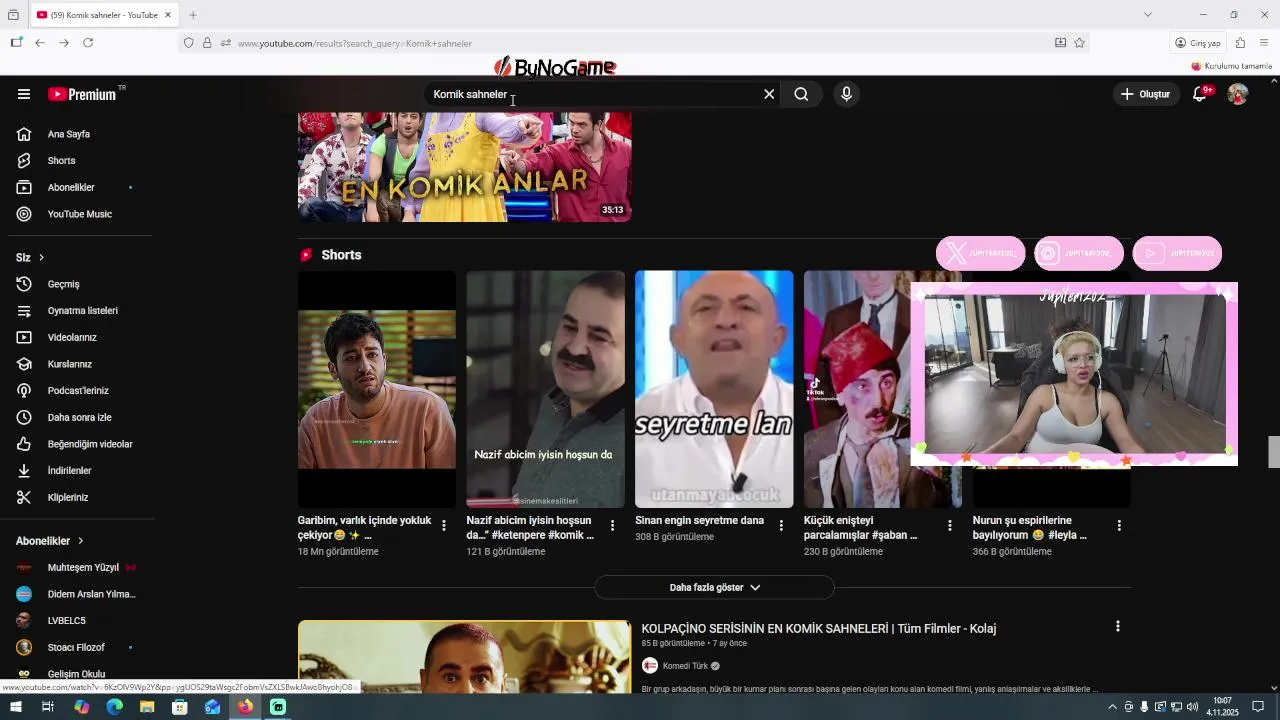Open options for Nurun şu espirilerine short

point(1119,525)
